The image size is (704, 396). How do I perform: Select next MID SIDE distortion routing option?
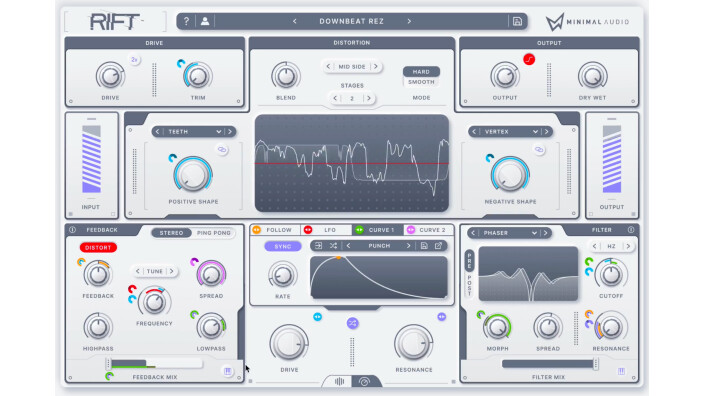click(376, 66)
